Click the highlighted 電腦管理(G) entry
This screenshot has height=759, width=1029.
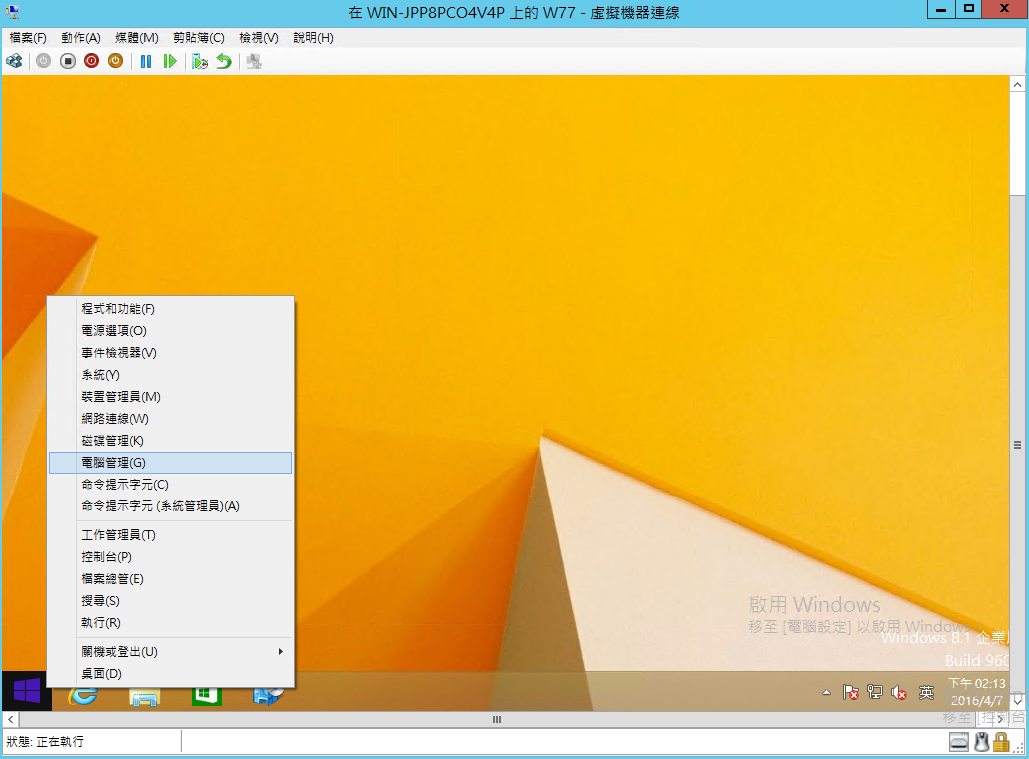click(x=171, y=463)
